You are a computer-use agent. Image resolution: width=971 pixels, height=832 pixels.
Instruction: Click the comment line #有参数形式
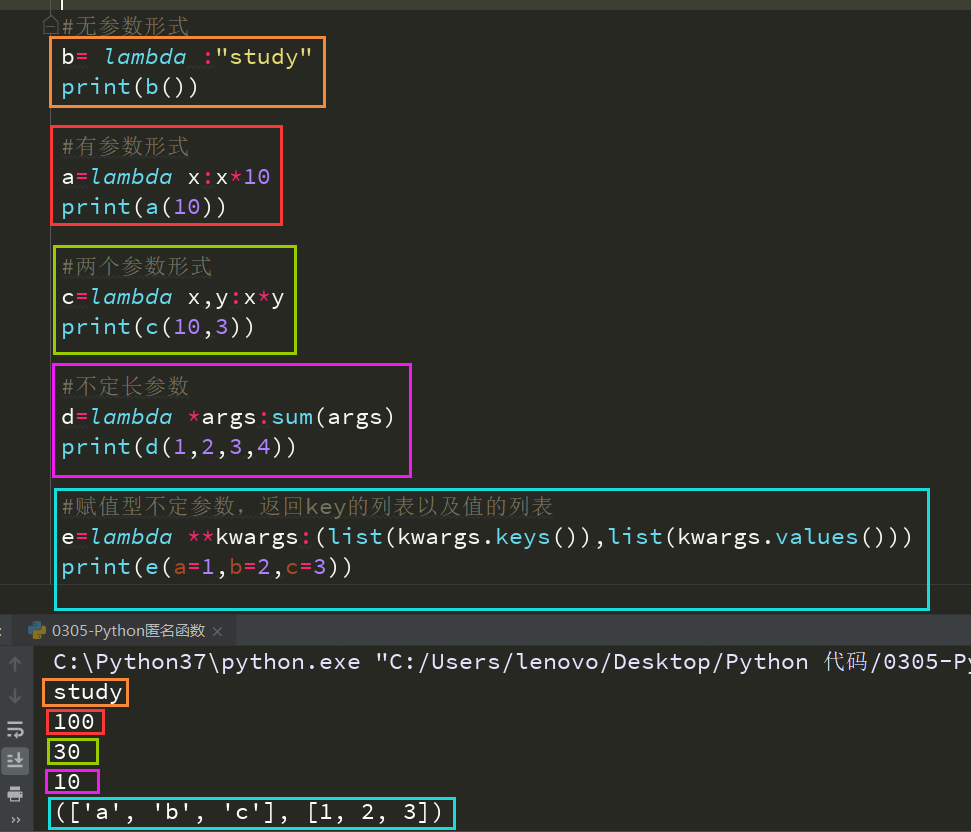click(125, 147)
